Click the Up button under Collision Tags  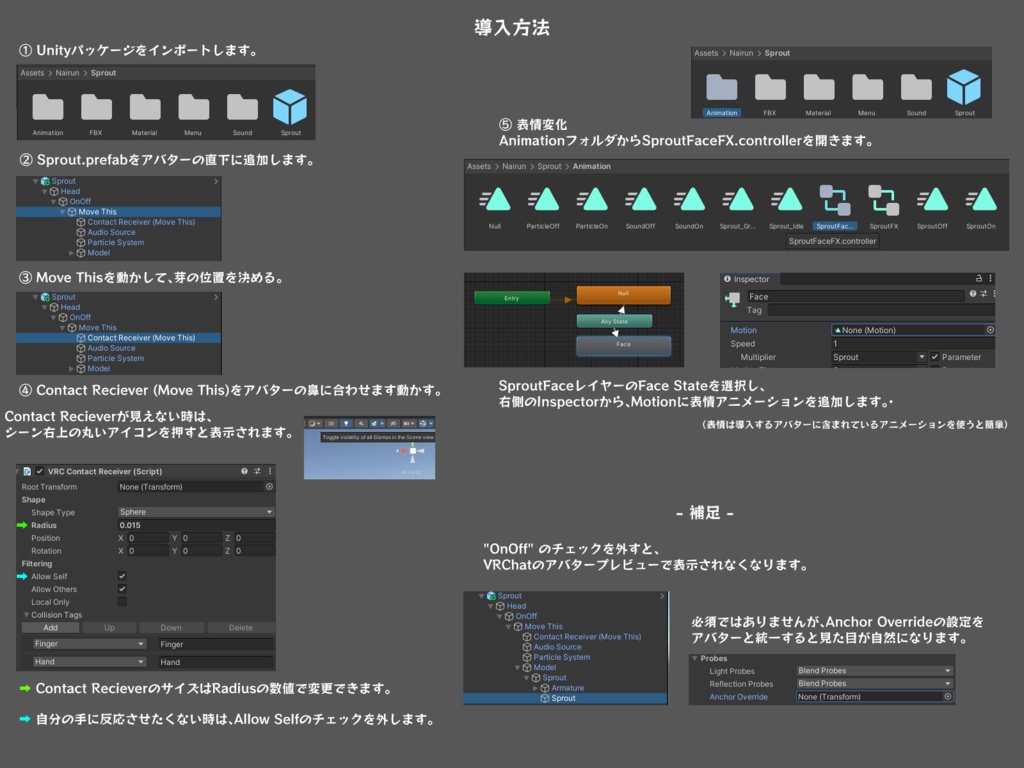tap(109, 628)
